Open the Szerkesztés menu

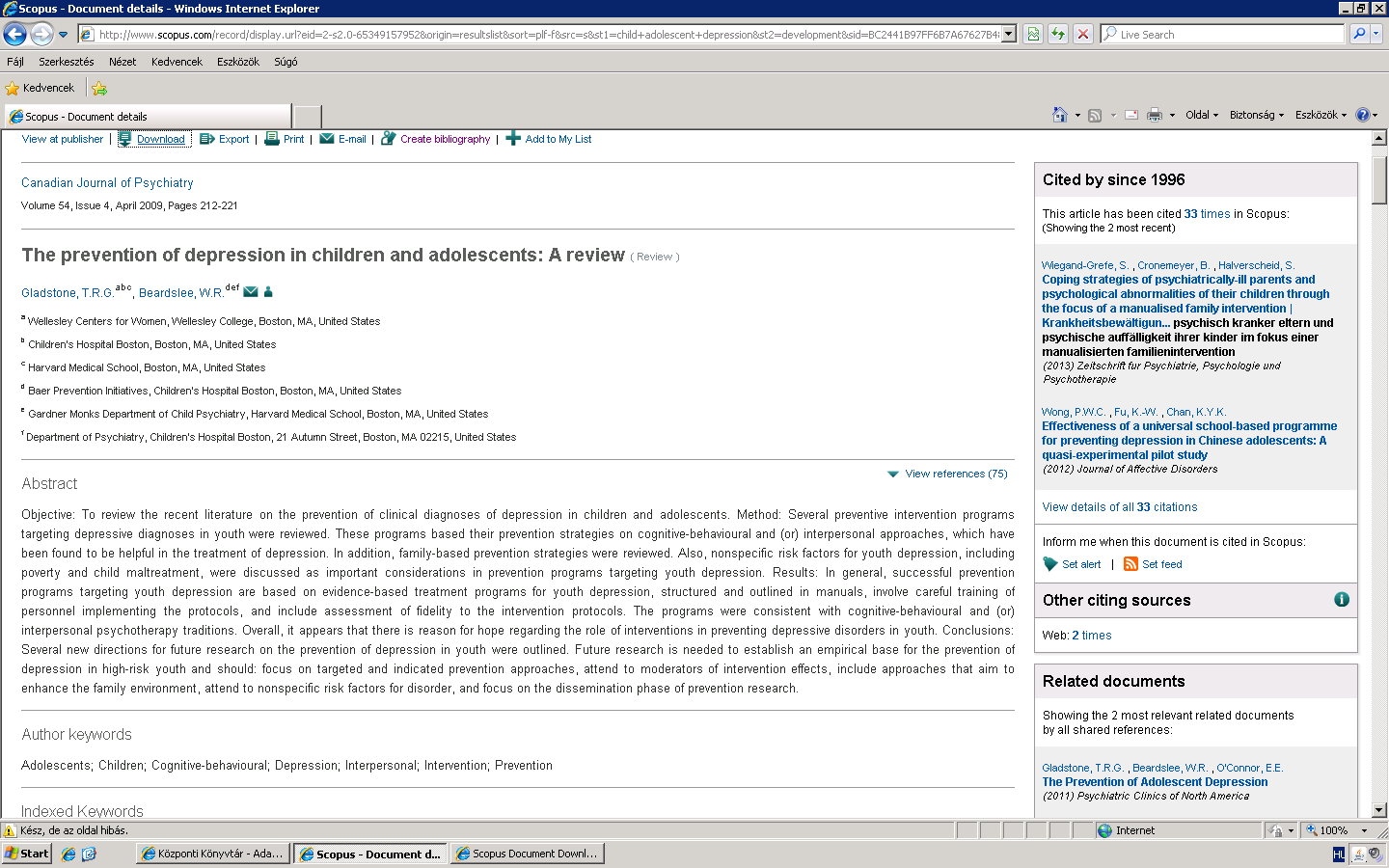coord(67,62)
